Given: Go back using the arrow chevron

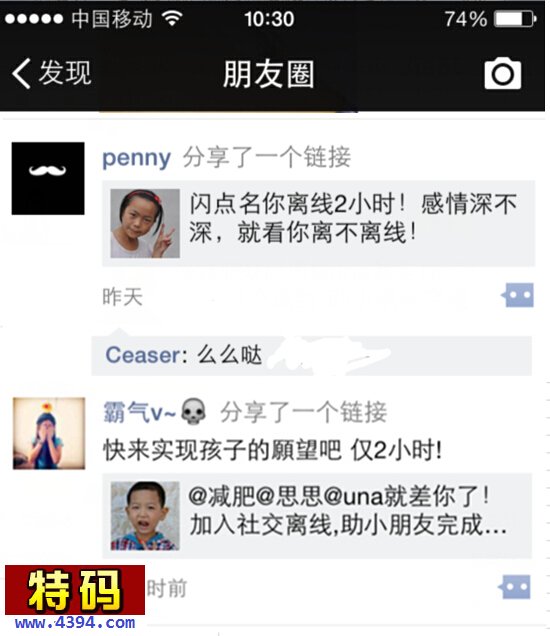Looking at the screenshot, I should 21,73.
